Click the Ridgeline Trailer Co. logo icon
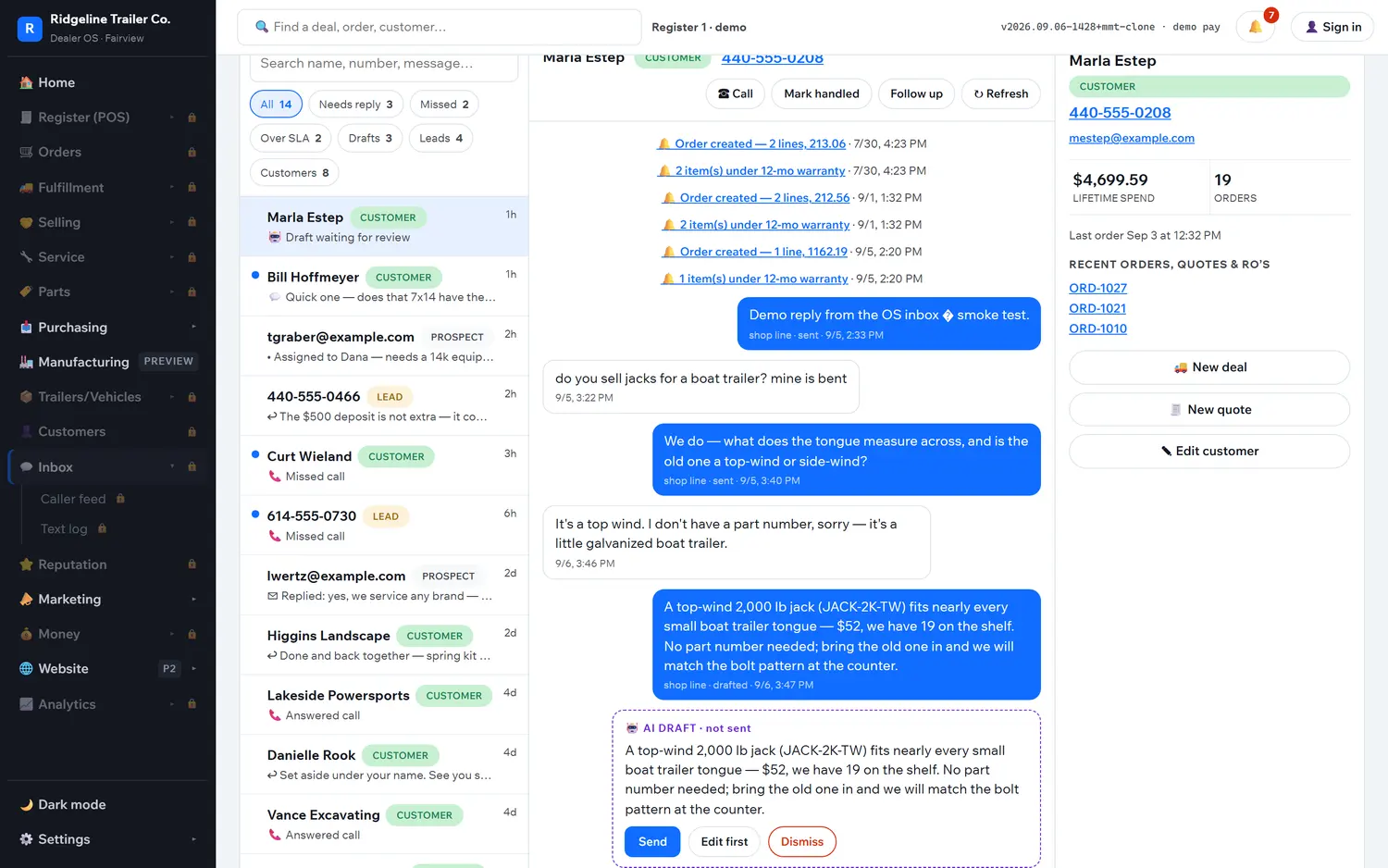Image resolution: width=1388 pixels, height=868 pixels. [x=29, y=28]
